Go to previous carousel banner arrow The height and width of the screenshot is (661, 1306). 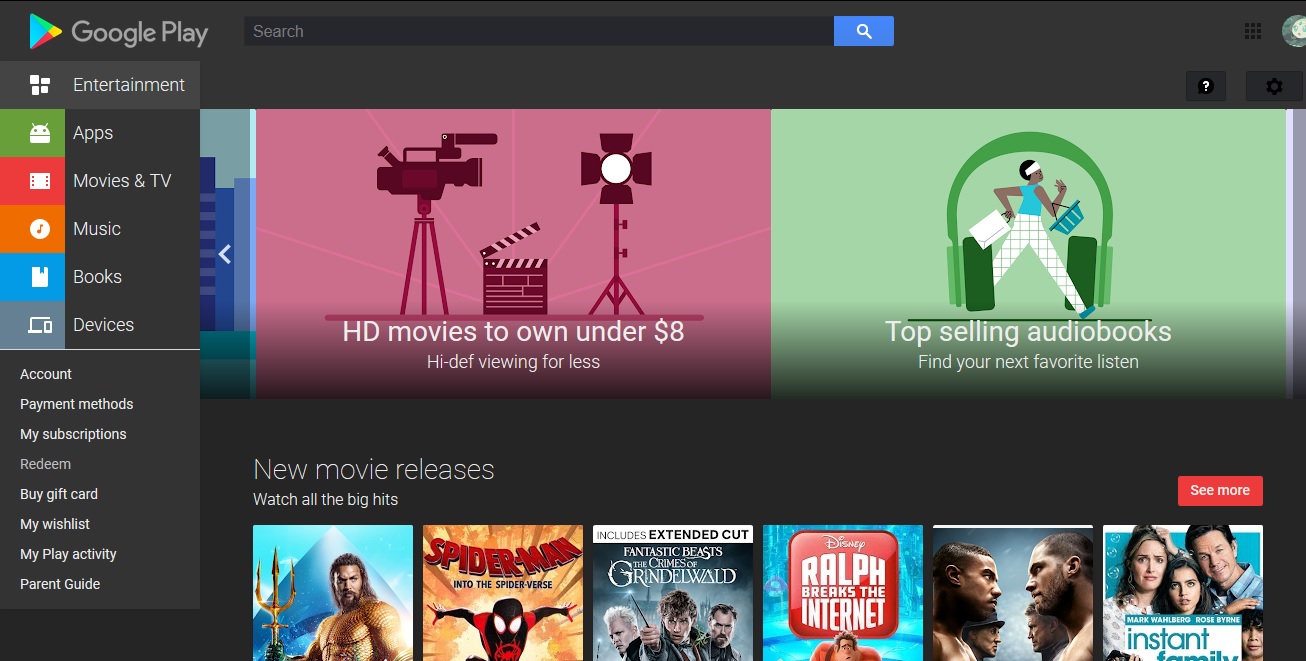[x=225, y=254]
